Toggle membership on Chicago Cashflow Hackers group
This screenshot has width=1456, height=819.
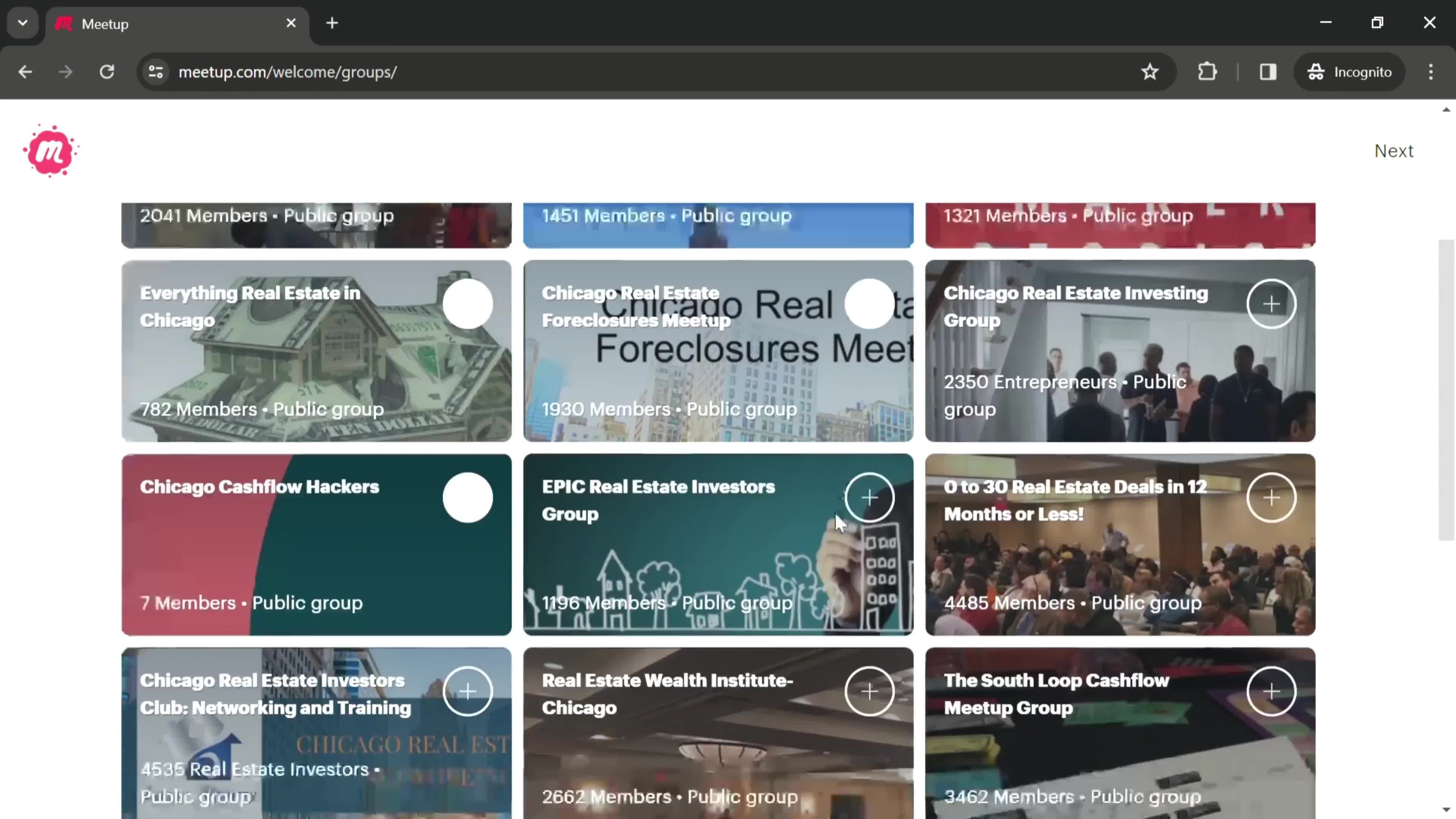click(468, 497)
